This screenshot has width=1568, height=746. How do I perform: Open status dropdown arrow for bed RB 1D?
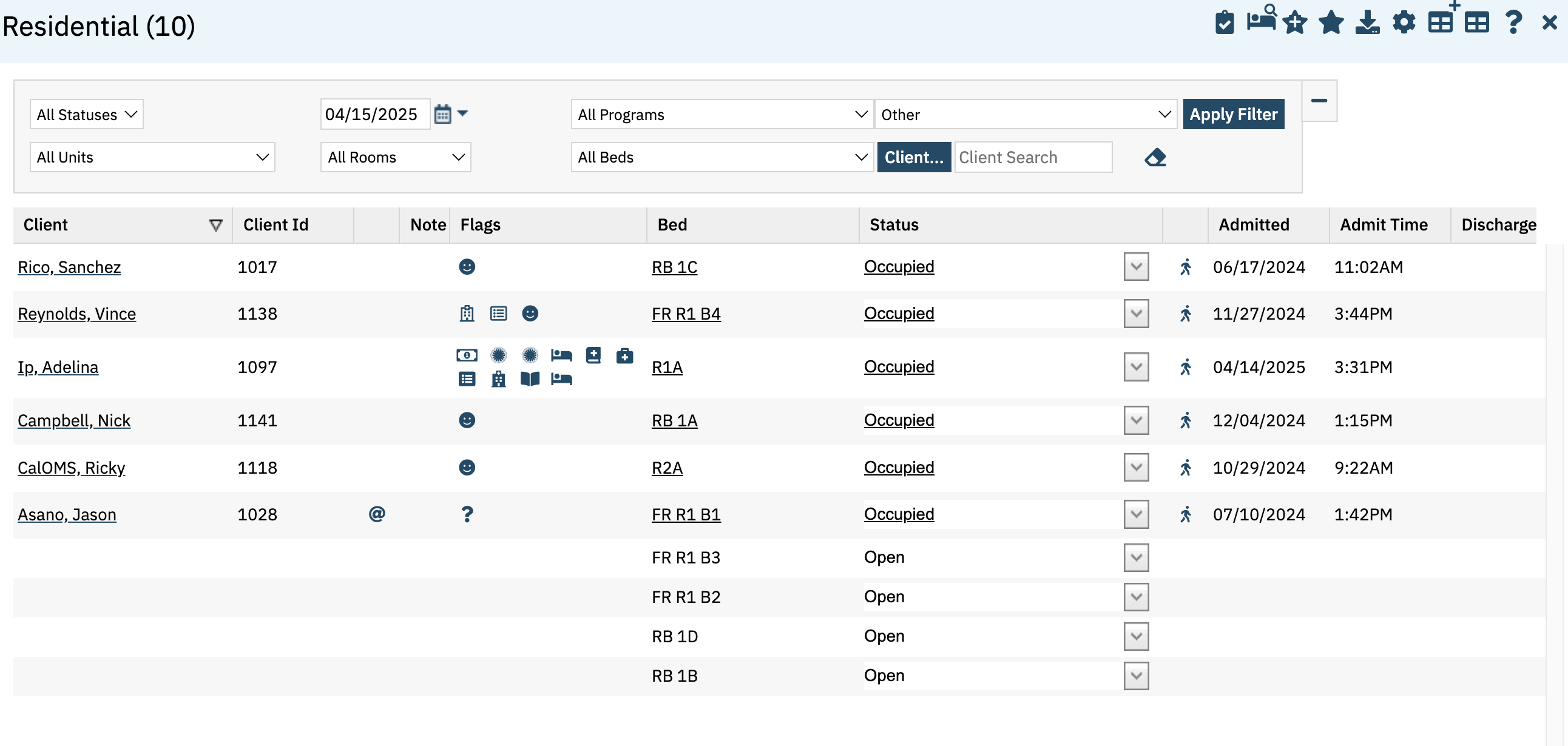[1136, 636]
